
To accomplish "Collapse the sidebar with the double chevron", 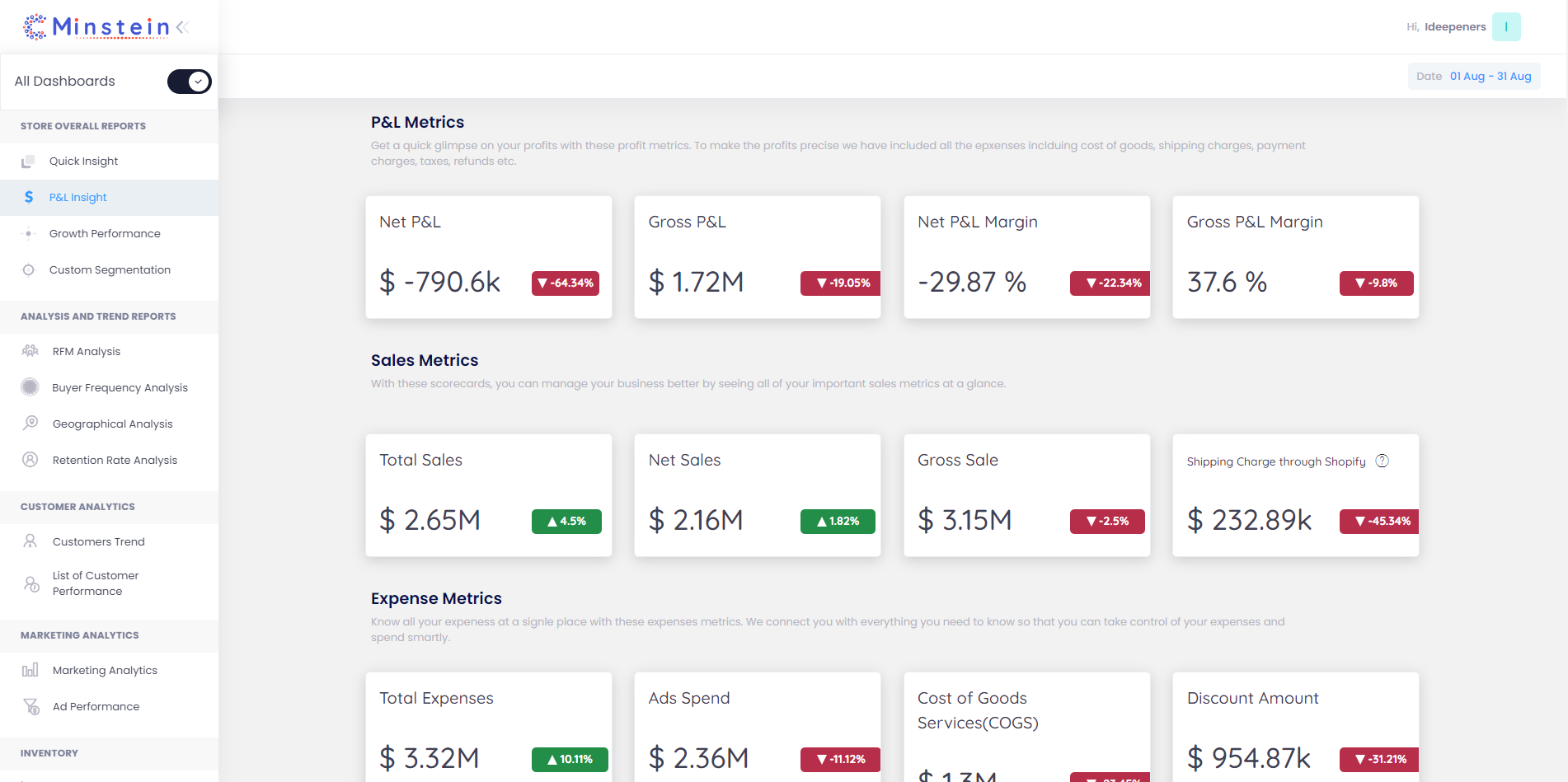I will click(181, 26).
